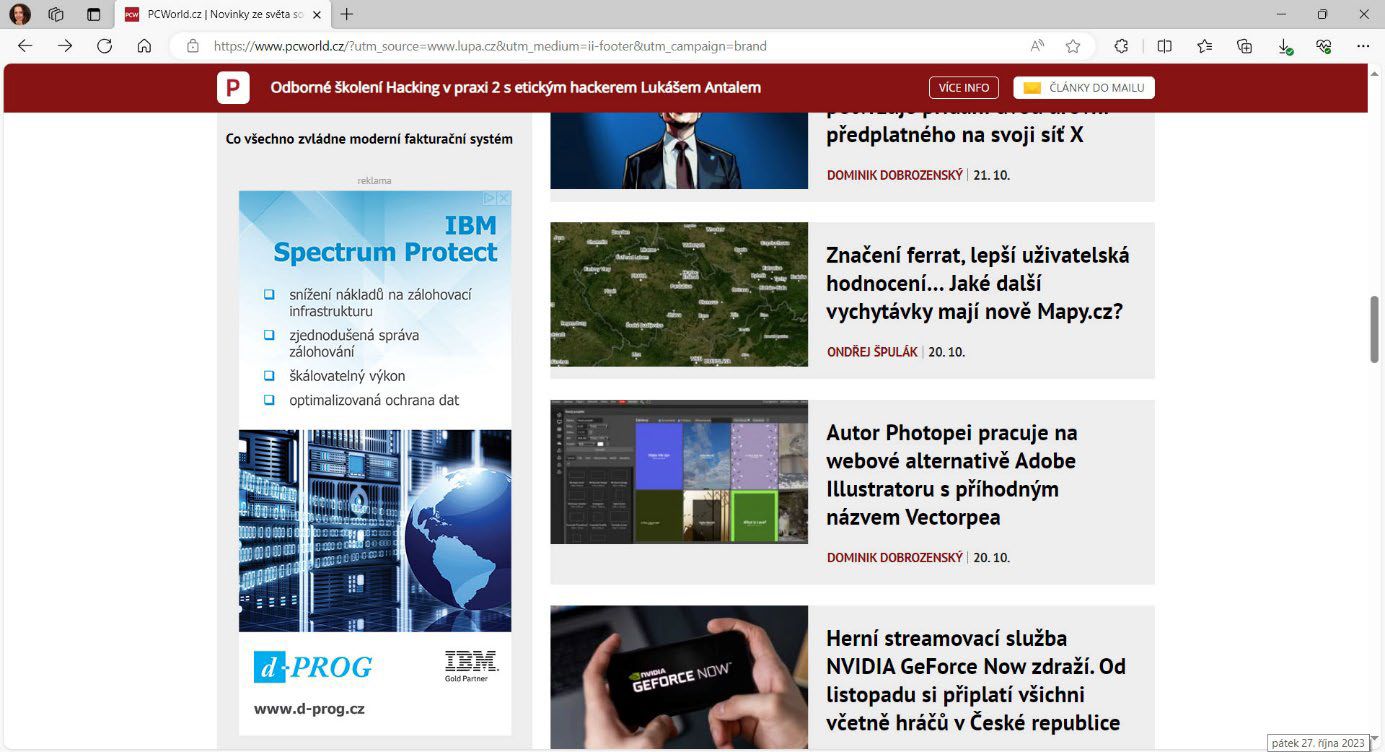The width and height of the screenshot is (1385, 752).
Task: Go to the browser home page
Action: coord(144,46)
